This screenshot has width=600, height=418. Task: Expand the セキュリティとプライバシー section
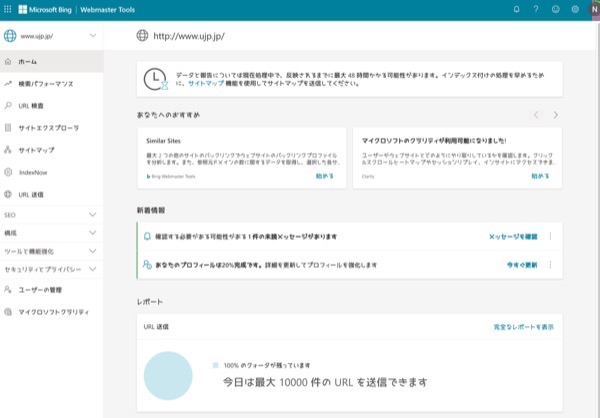coord(51,269)
